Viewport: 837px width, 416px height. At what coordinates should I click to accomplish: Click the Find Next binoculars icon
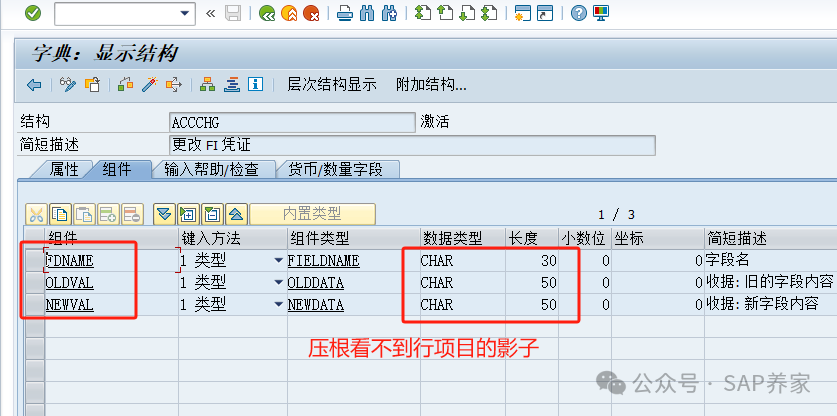tap(389, 13)
